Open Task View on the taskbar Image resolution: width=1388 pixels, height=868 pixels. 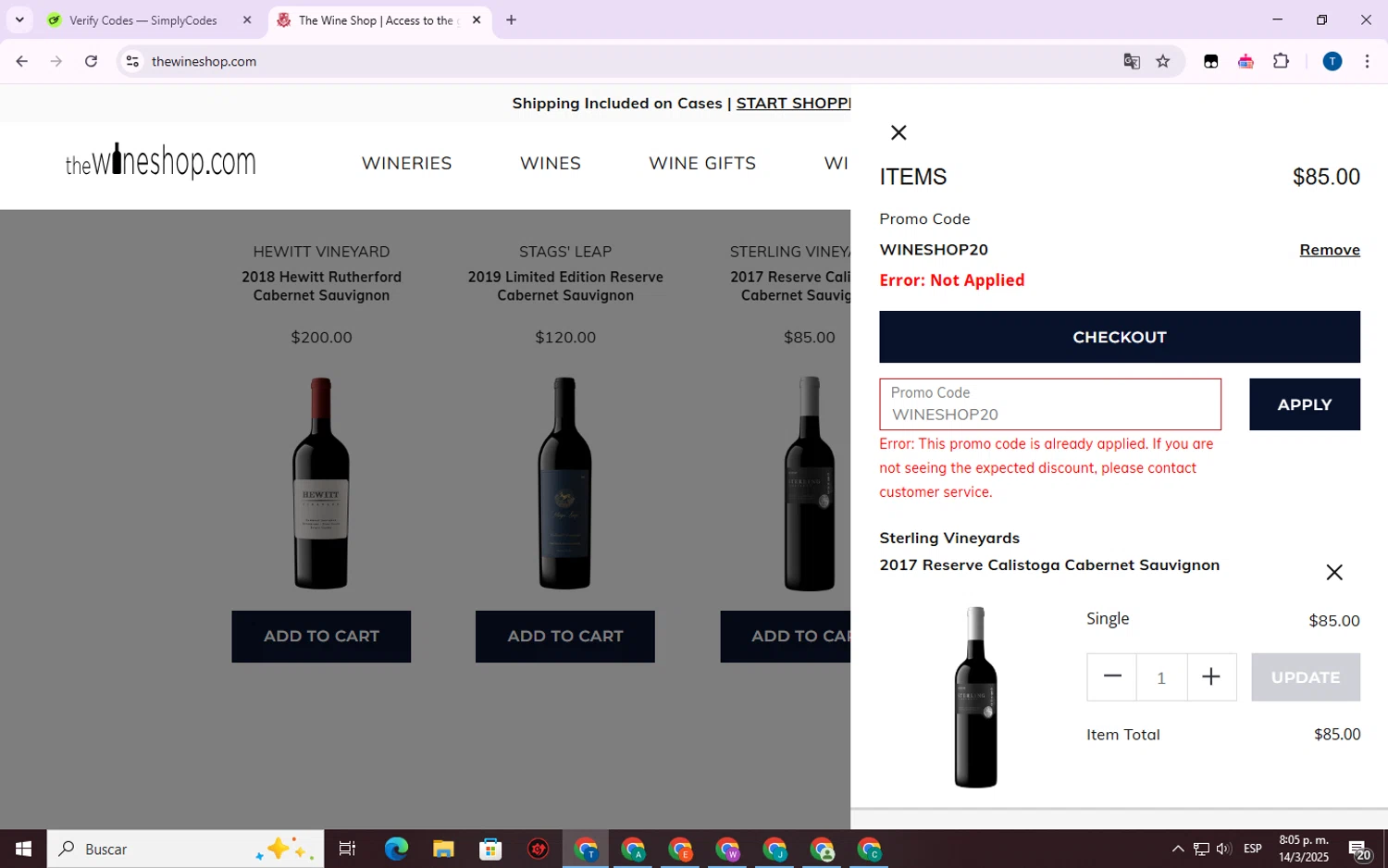347,849
